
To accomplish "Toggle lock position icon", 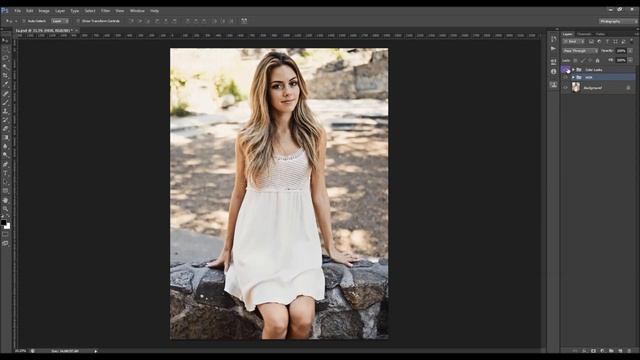I will (x=590, y=60).
